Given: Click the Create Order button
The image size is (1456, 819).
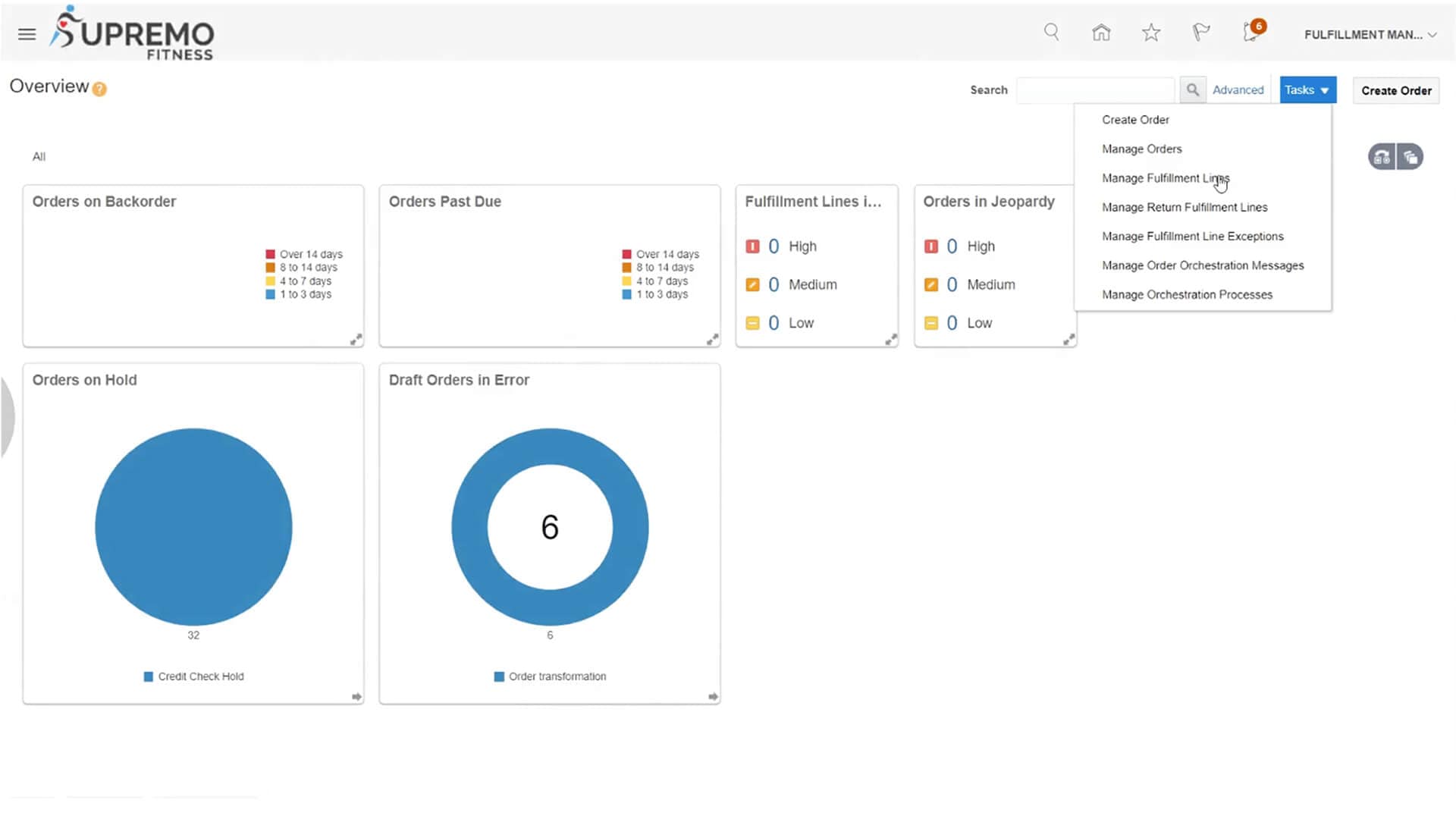Looking at the screenshot, I should (x=1396, y=90).
